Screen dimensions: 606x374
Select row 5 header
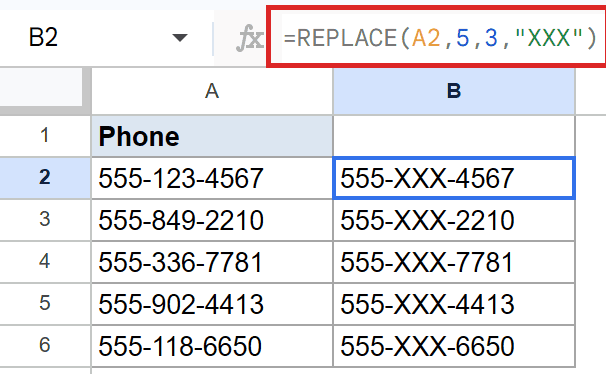pyautogui.click(x=45, y=304)
